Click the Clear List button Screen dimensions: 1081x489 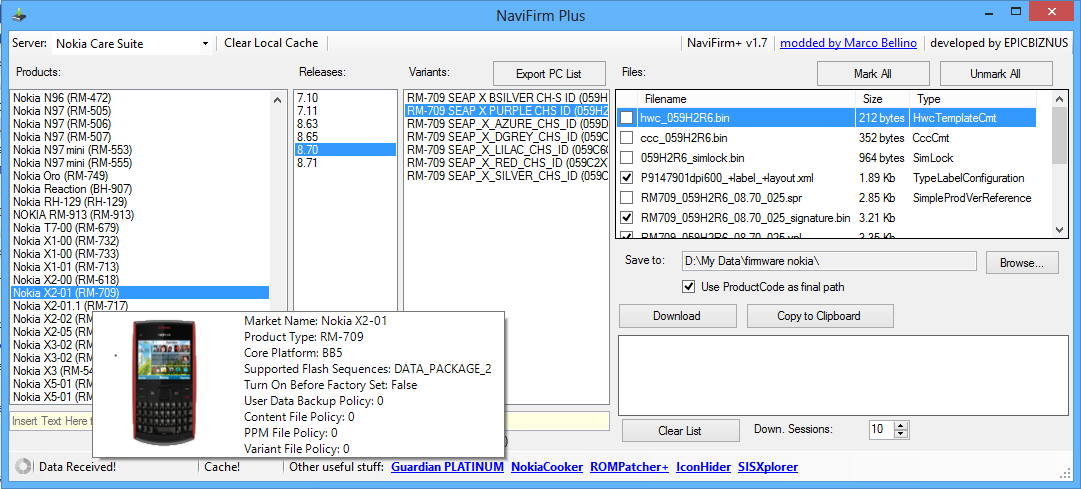click(680, 430)
